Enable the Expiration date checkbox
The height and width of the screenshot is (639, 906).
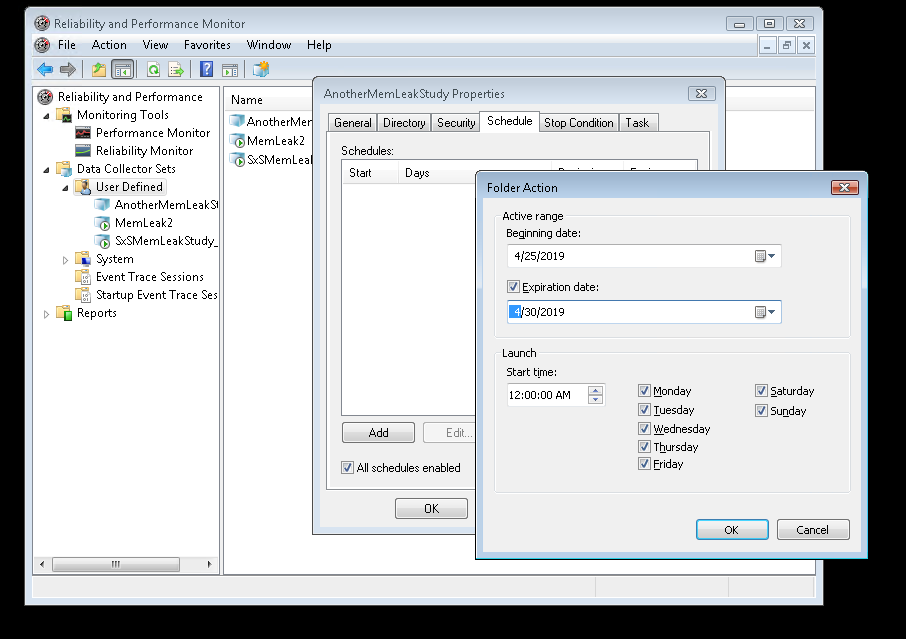[x=512, y=285]
